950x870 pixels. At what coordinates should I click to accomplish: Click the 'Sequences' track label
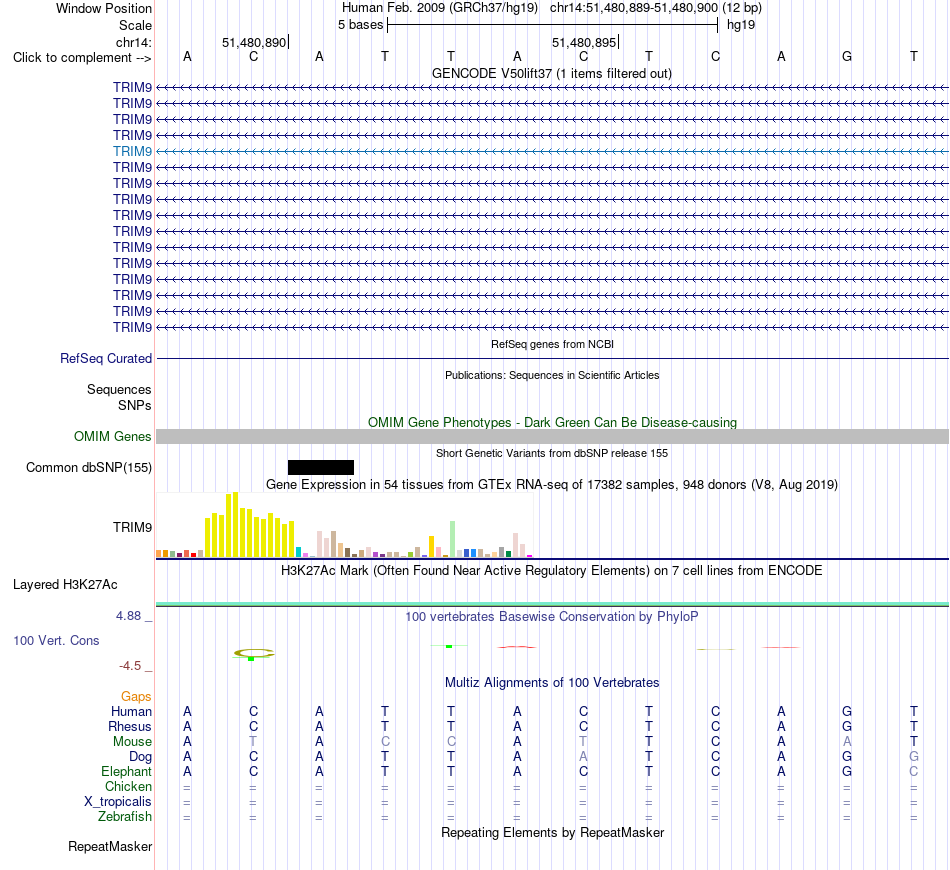(x=119, y=390)
